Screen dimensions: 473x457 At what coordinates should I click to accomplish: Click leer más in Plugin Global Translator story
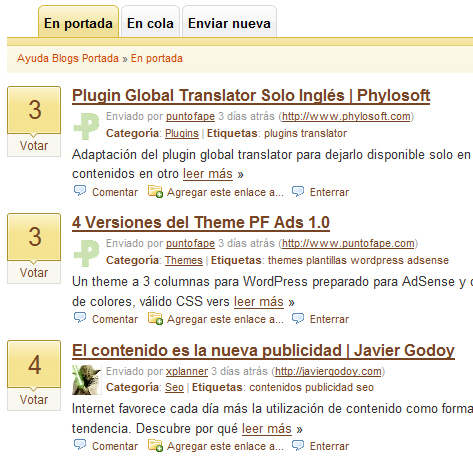point(208,174)
